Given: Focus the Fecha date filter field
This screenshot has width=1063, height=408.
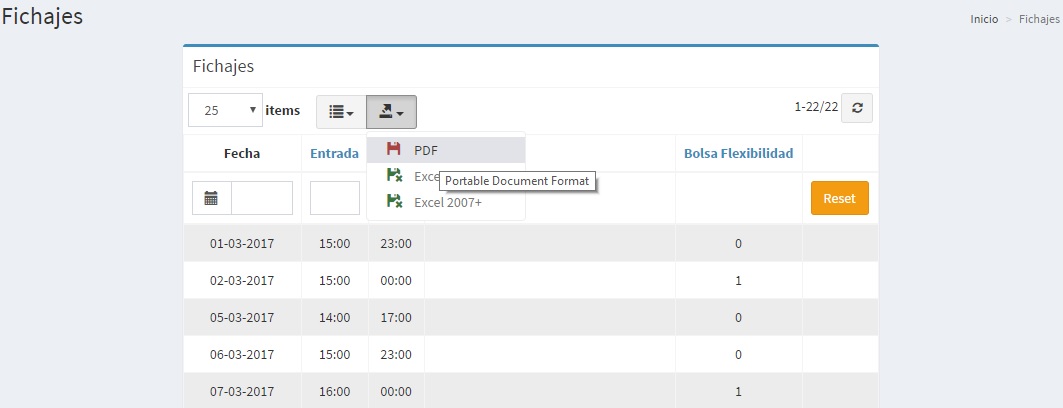Looking at the screenshot, I should coord(262,198).
